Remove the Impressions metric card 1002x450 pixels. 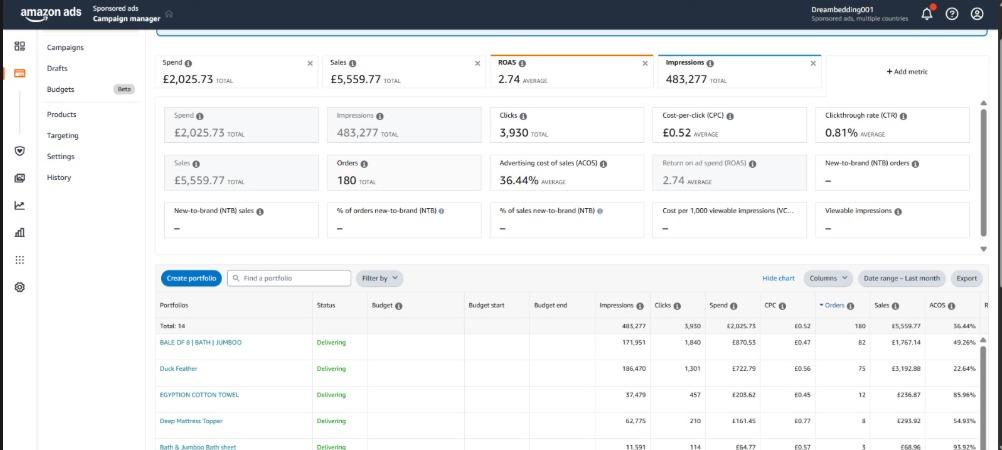pos(813,63)
